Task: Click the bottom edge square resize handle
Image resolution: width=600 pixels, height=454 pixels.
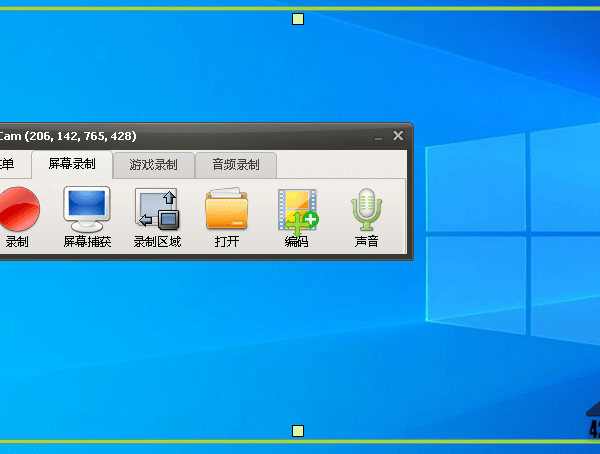Action: click(x=297, y=431)
